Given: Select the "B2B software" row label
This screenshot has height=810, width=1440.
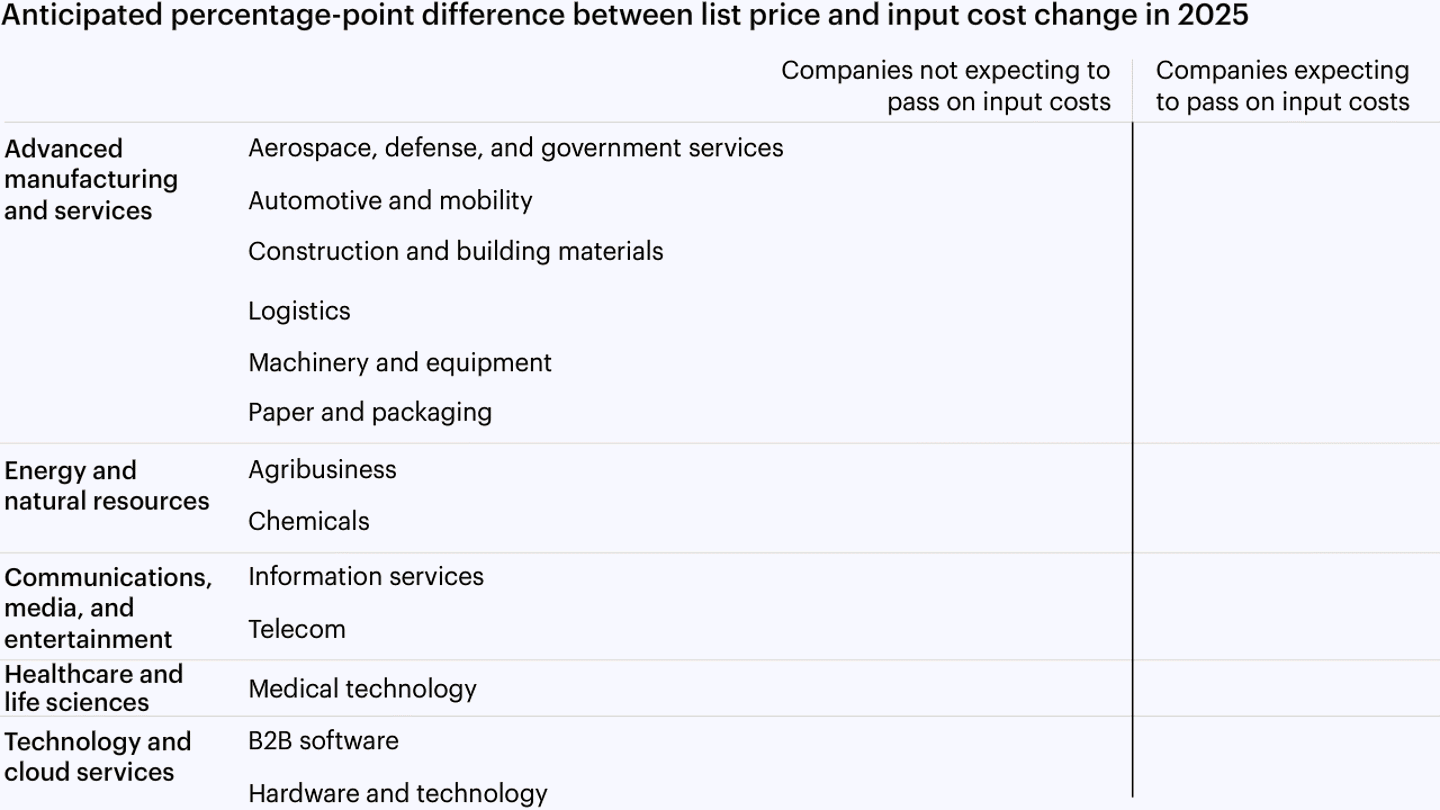Looking at the screenshot, I should 323,741.
